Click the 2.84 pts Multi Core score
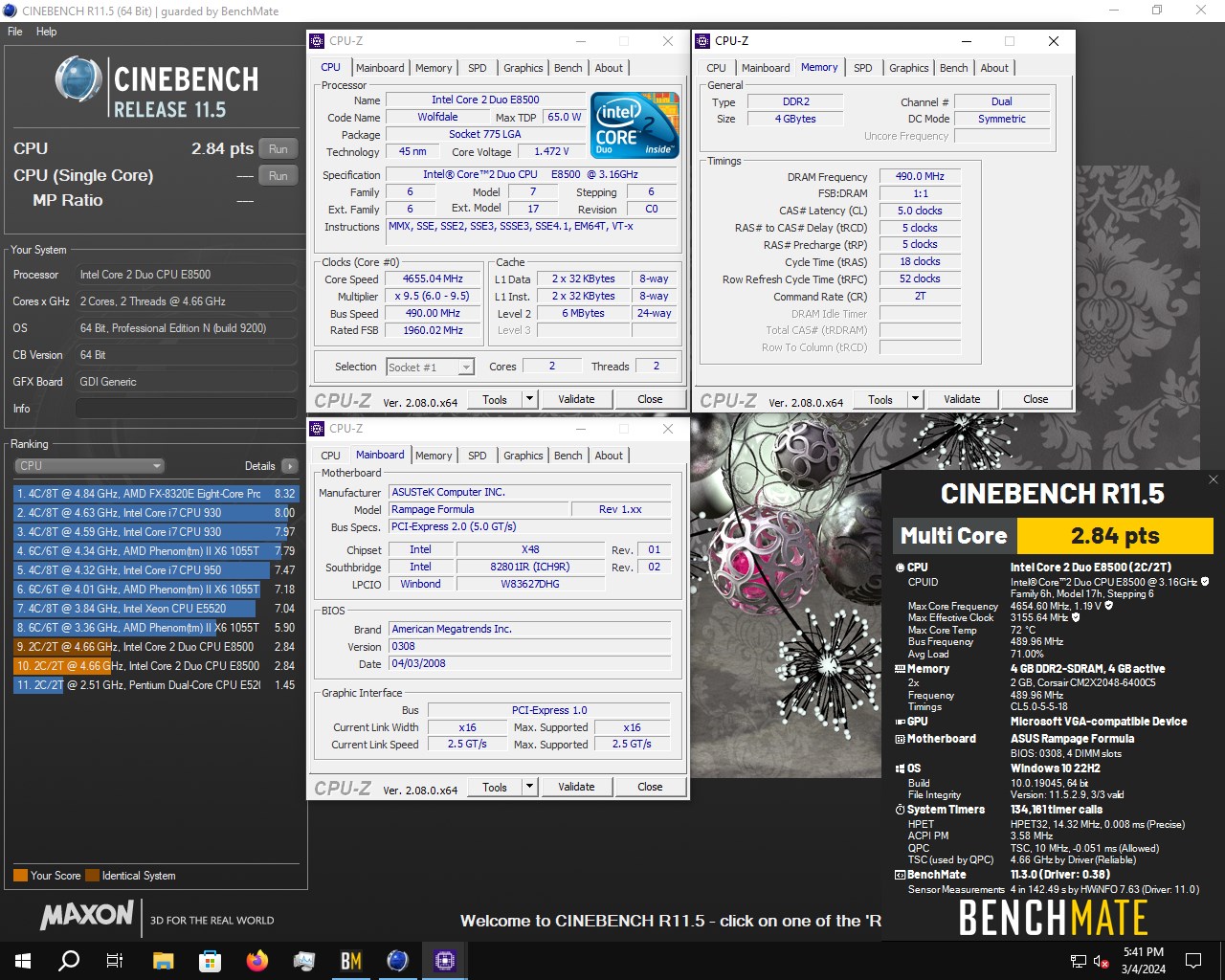The image size is (1225, 980). click(x=1115, y=536)
